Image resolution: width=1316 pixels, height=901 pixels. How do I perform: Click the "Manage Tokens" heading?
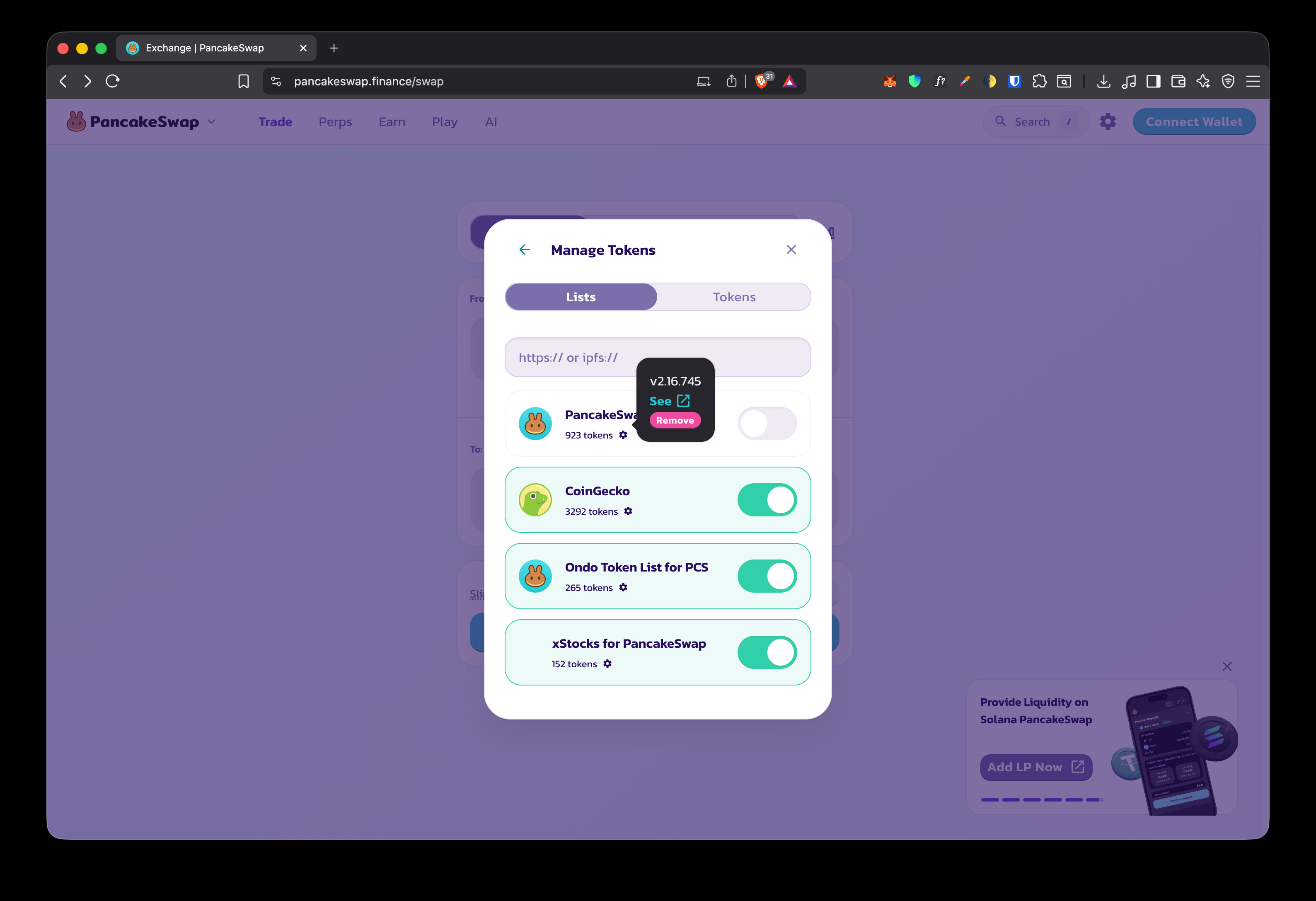click(602, 250)
